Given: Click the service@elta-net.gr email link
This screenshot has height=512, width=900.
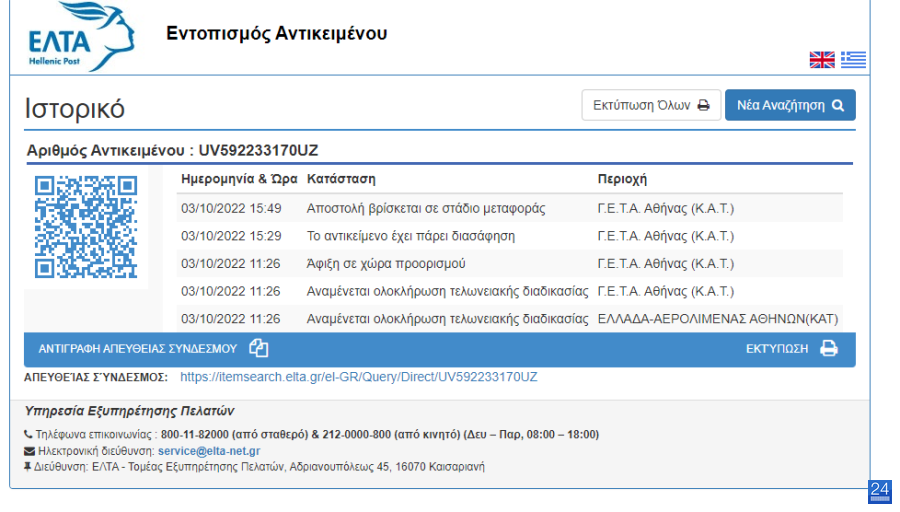Looking at the screenshot, I should (x=209, y=451).
